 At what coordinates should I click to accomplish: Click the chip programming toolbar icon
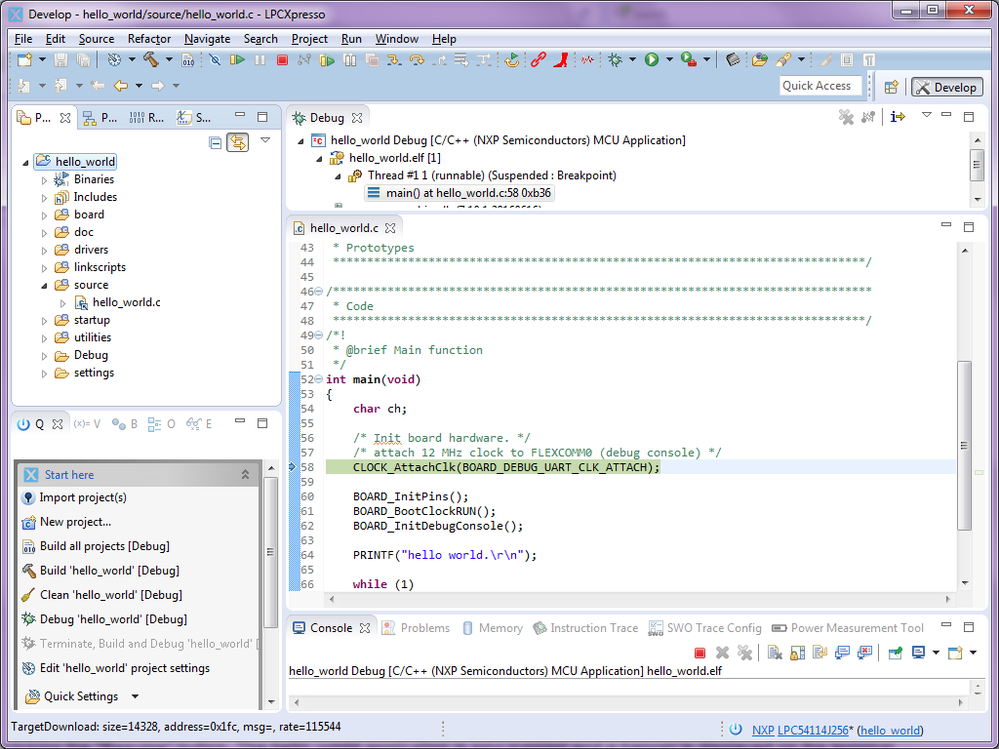coord(733,60)
